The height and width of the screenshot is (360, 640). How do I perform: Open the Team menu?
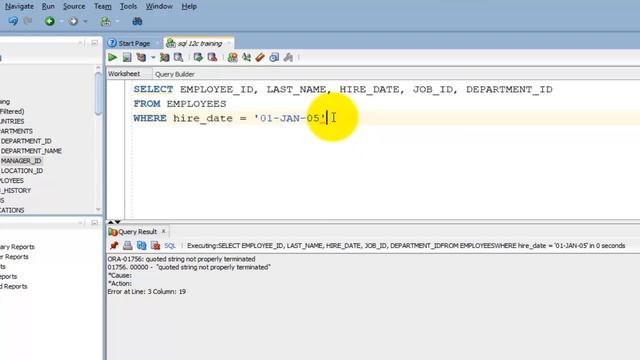[102, 7]
